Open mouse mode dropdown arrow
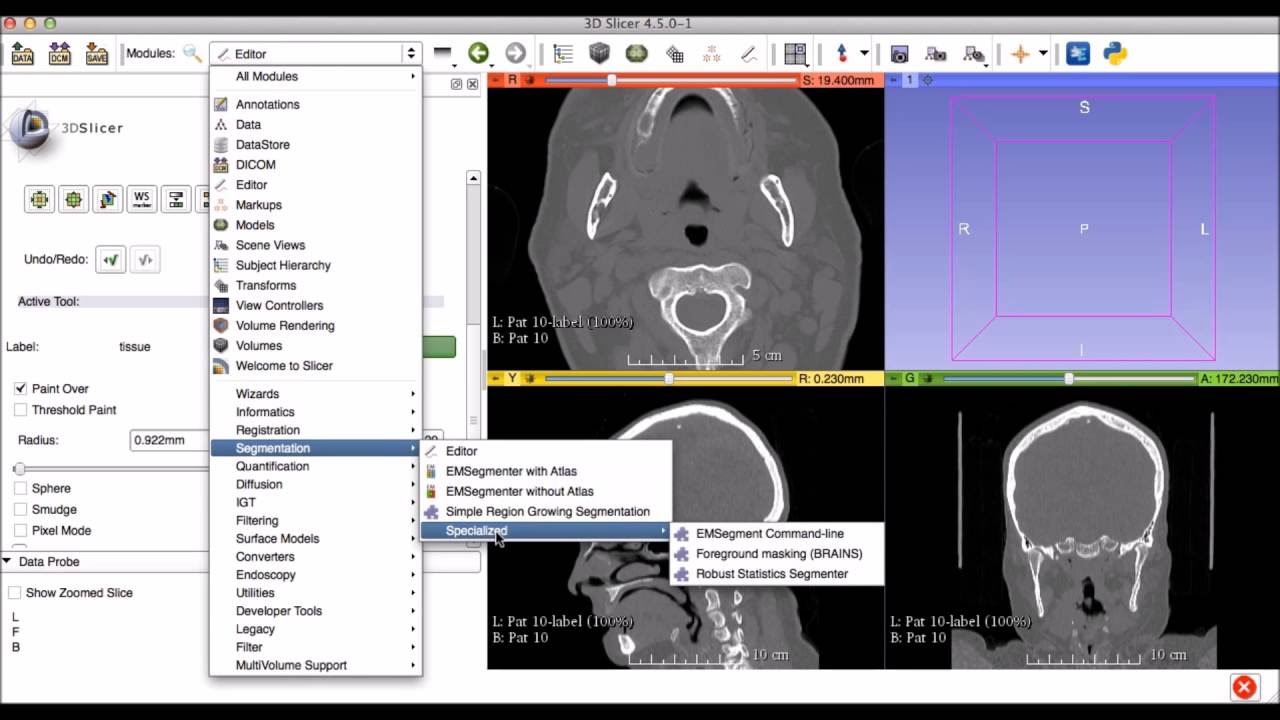Screen dimensions: 1280x720 pos(864,54)
